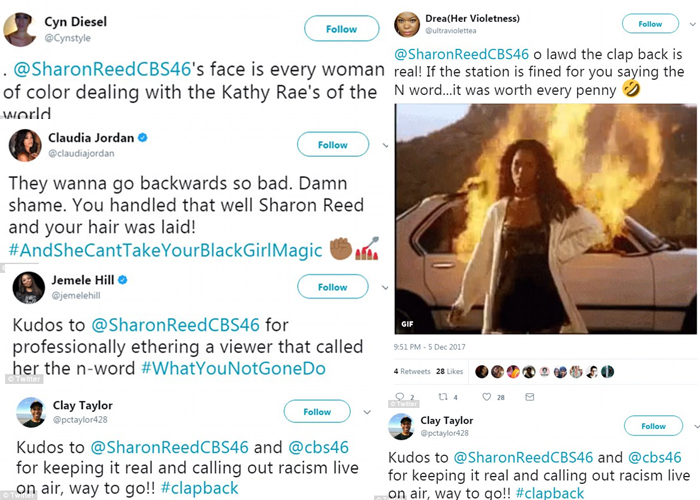
Task: Open Claudia Jordan's profile picture
Action: (x=25, y=145)
